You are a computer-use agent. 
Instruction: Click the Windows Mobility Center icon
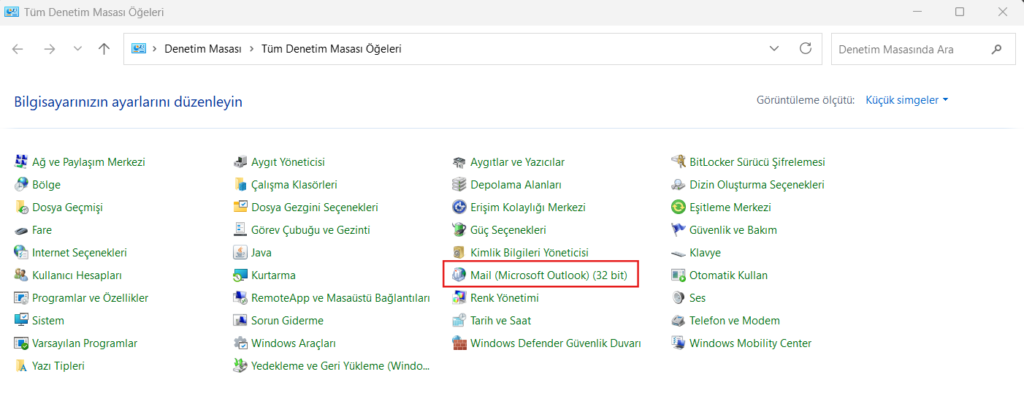coord(679,343)
